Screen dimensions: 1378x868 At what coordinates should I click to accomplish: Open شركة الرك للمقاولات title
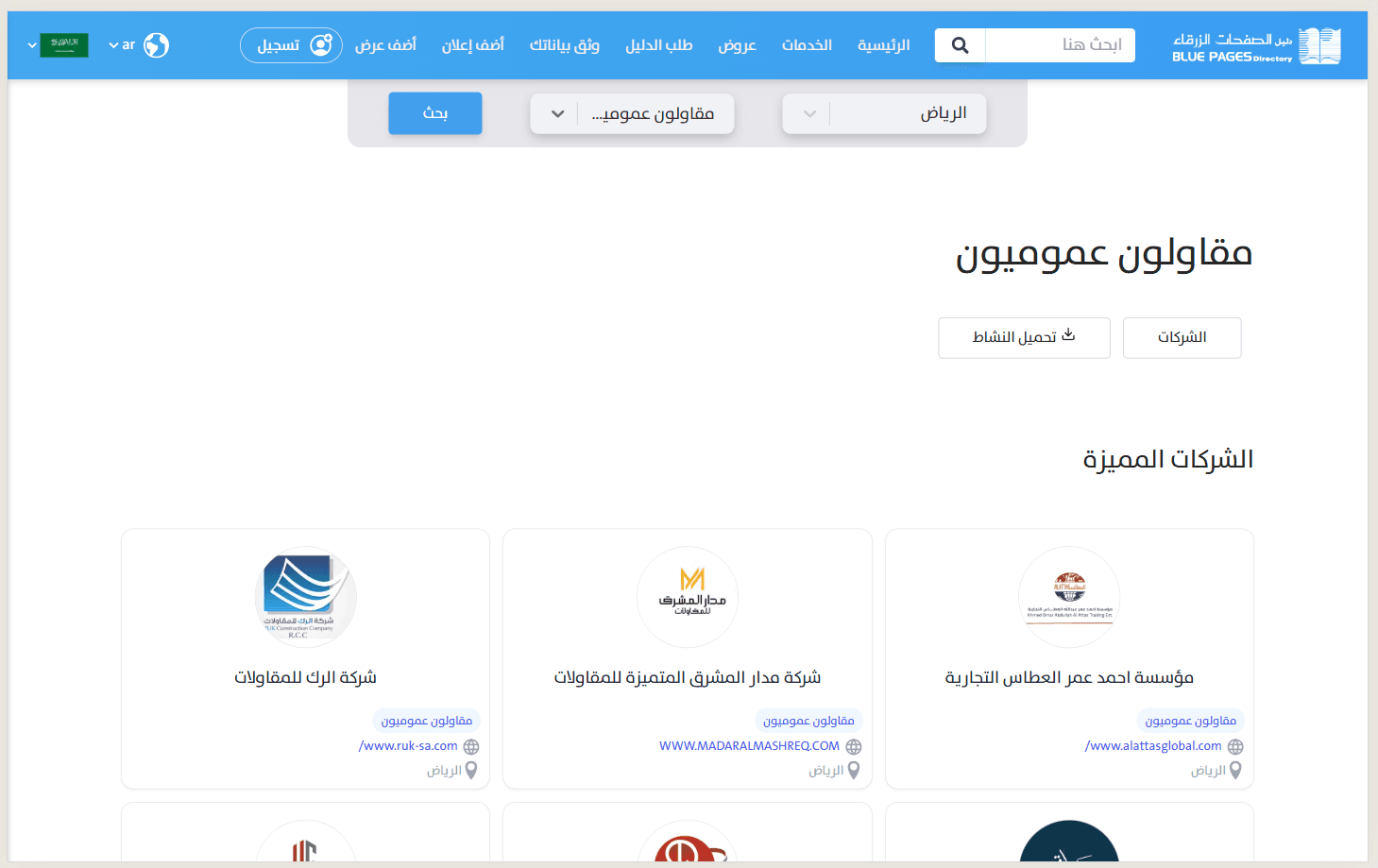(x=305, y=677)
